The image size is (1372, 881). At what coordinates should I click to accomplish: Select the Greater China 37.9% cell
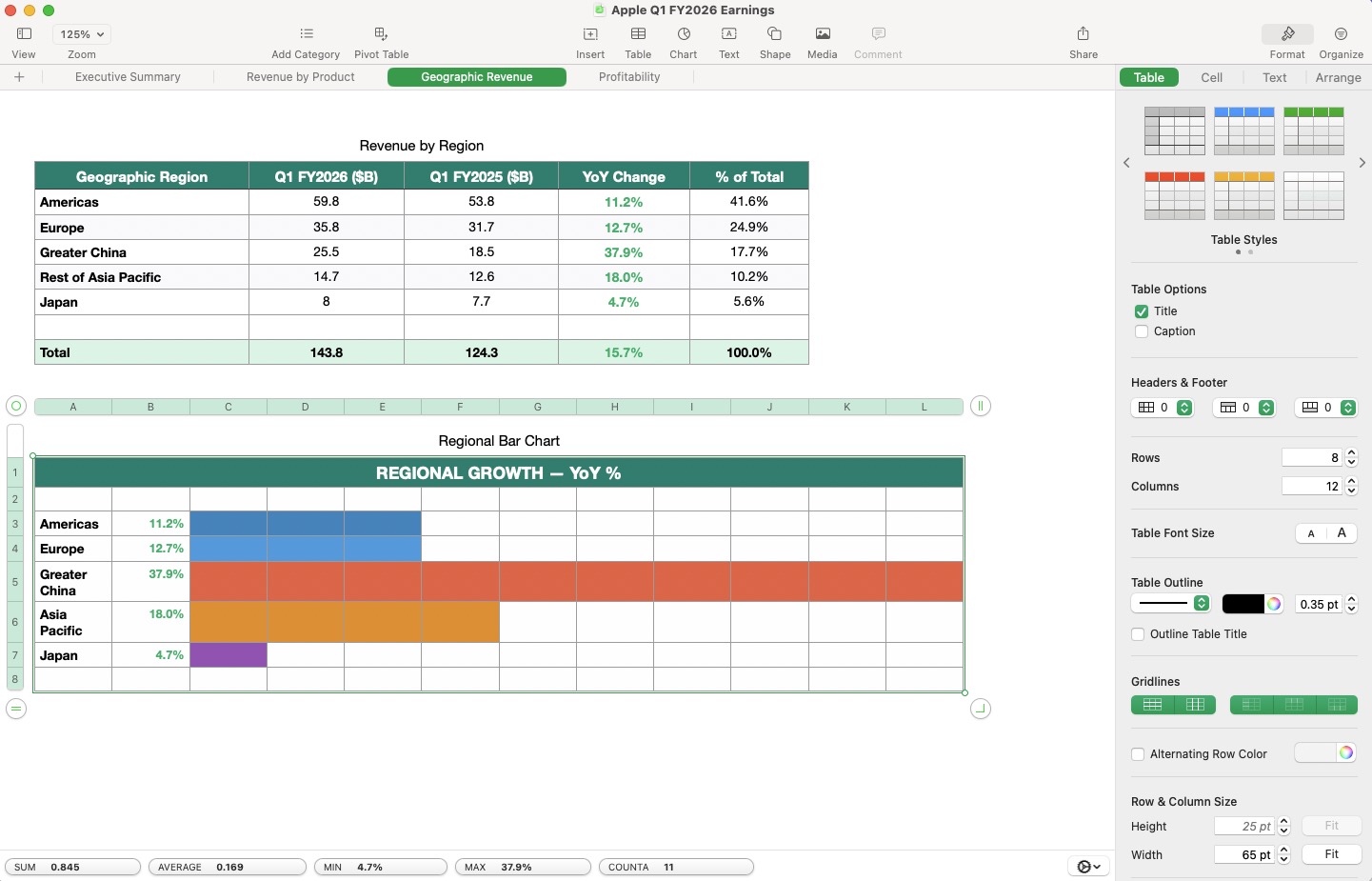click(x=151, y=582)
